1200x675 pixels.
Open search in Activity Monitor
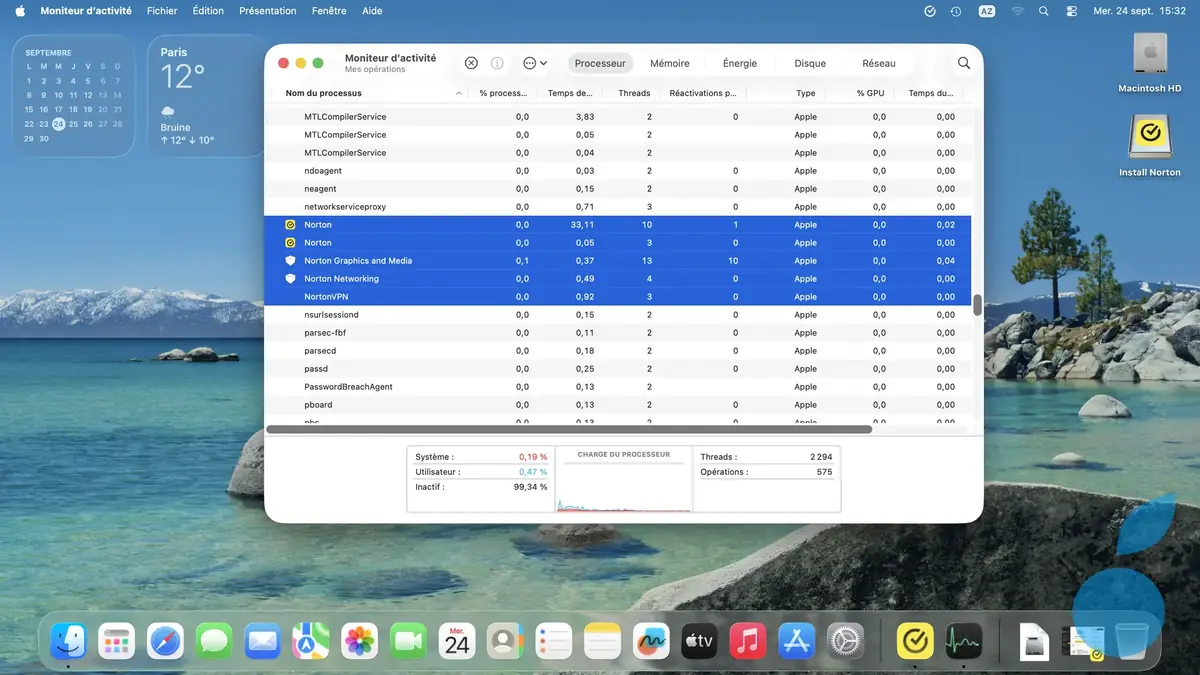coord(962,62)
